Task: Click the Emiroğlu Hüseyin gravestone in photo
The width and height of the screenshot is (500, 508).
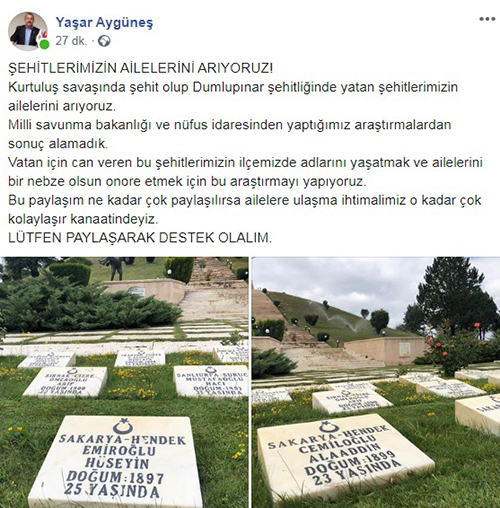Action: tap(117, 462)
